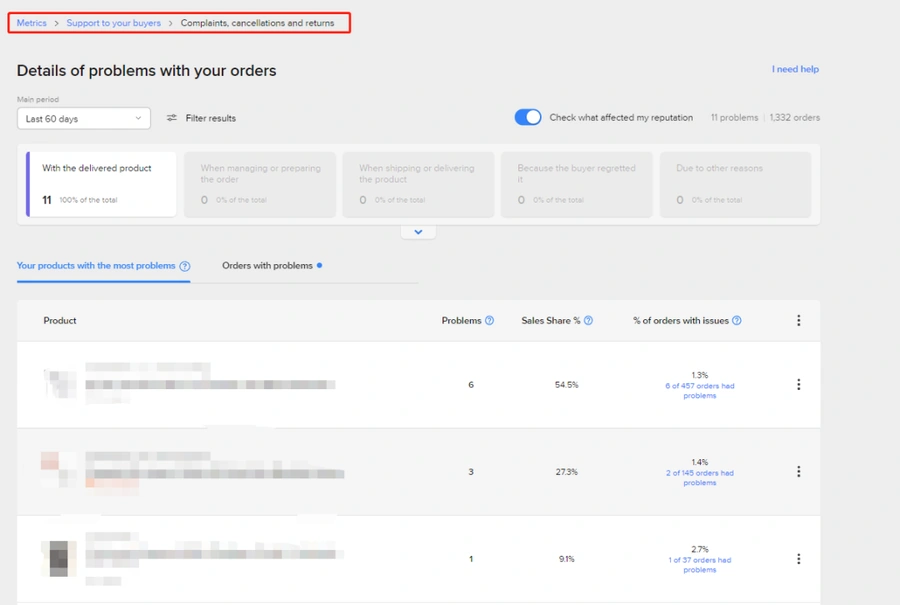Click the Sales Share % help icon
900x605 pixels.
click(588, 320)
